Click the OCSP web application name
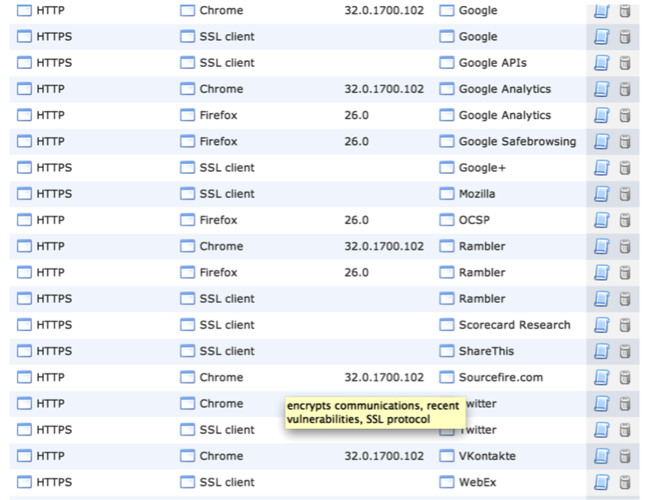Screen dimensions: 647x500 point(474,220)
